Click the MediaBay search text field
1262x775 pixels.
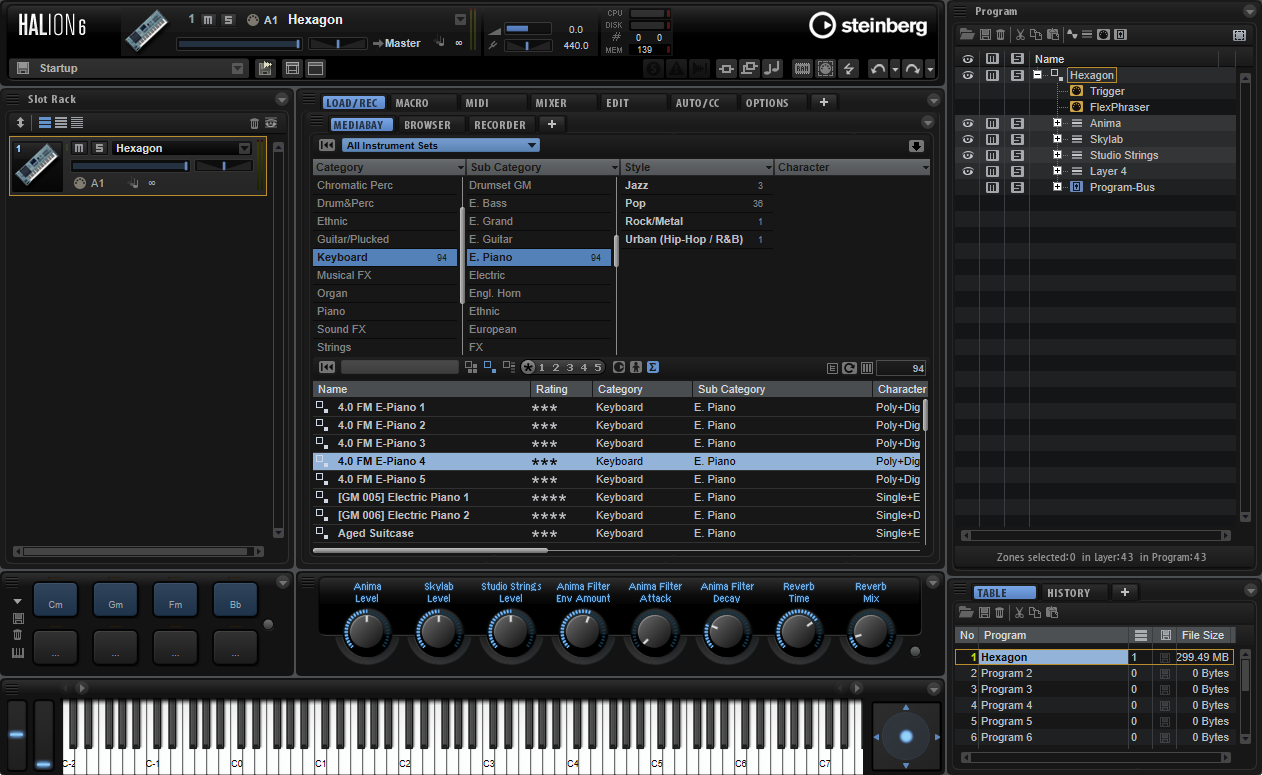400,367
